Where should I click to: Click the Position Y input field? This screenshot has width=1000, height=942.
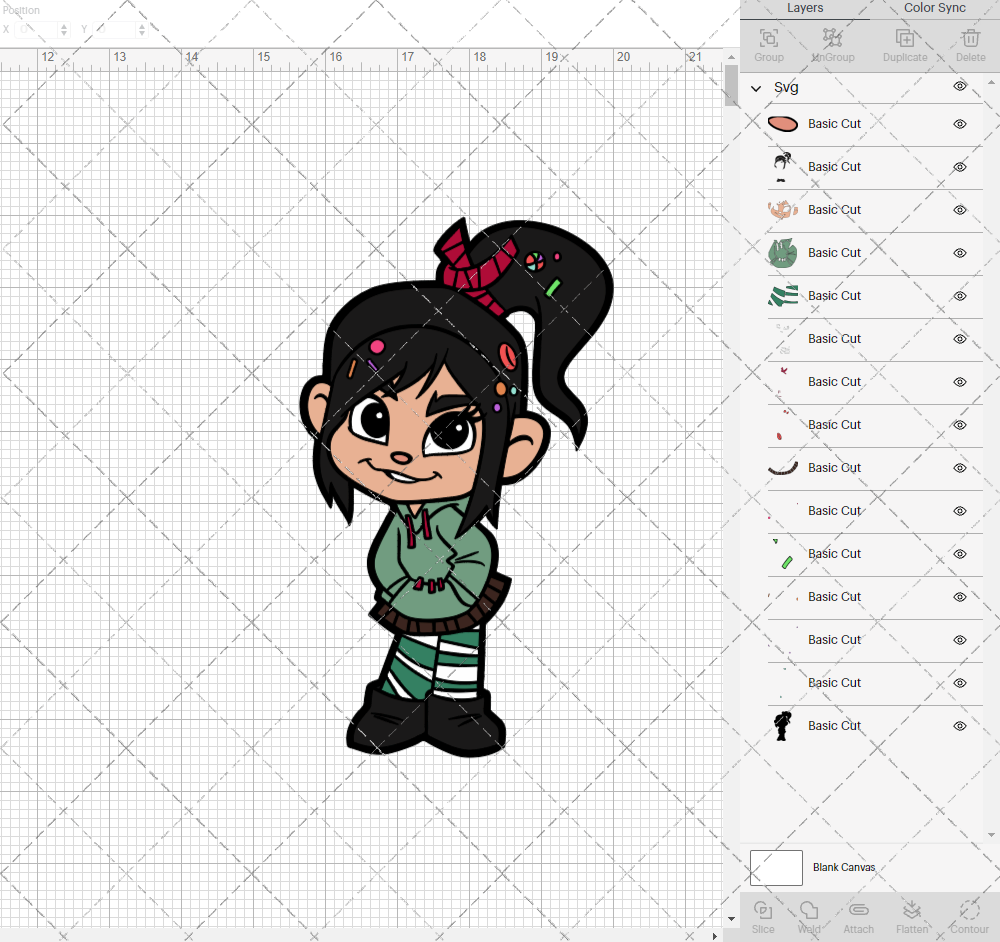click(115, 29)
